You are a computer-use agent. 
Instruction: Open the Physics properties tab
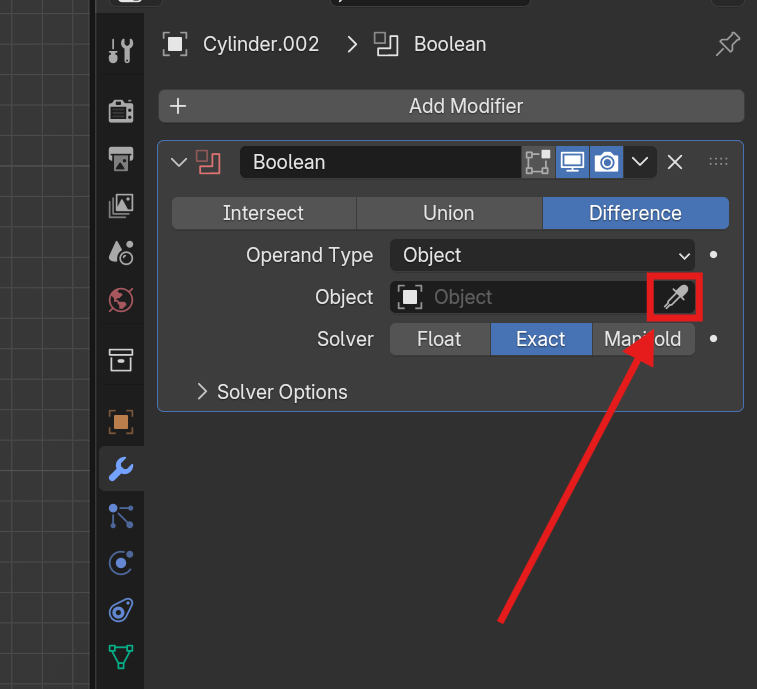[121, 562]
